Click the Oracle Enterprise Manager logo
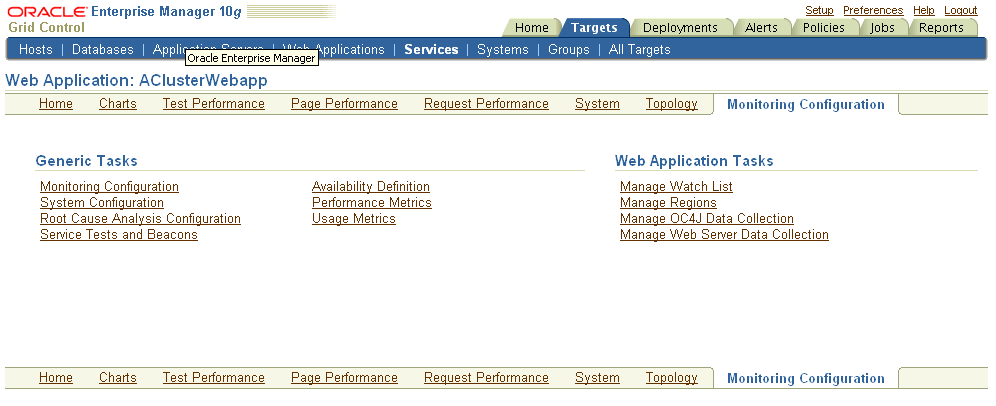Image resolution: width=996 pixels, height=406 pixels. click(124, 19)
